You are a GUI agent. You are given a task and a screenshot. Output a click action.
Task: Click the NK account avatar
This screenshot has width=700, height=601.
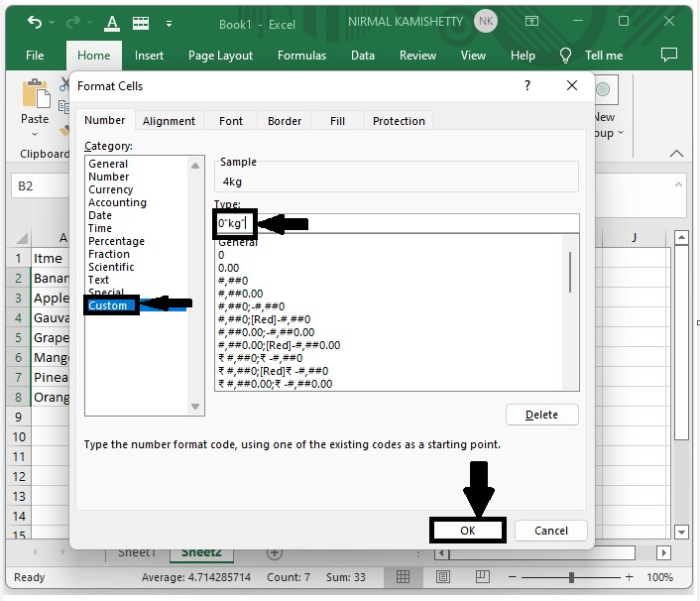[486, 21]
